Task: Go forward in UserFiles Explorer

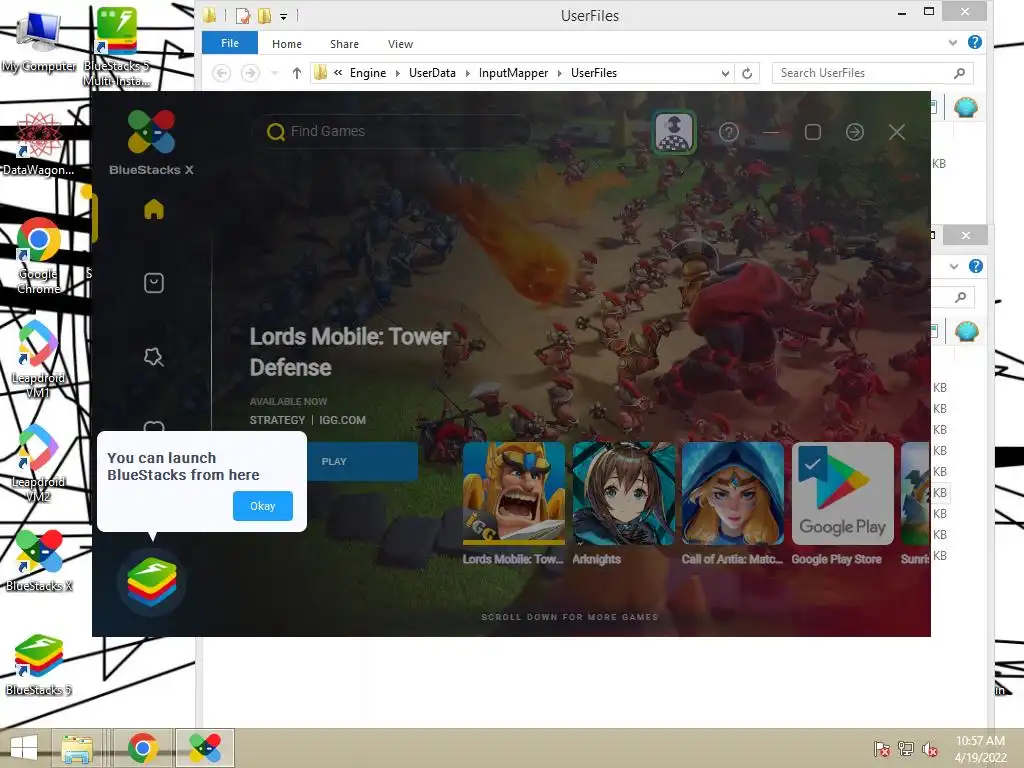Action: click(x=250, y=73)
